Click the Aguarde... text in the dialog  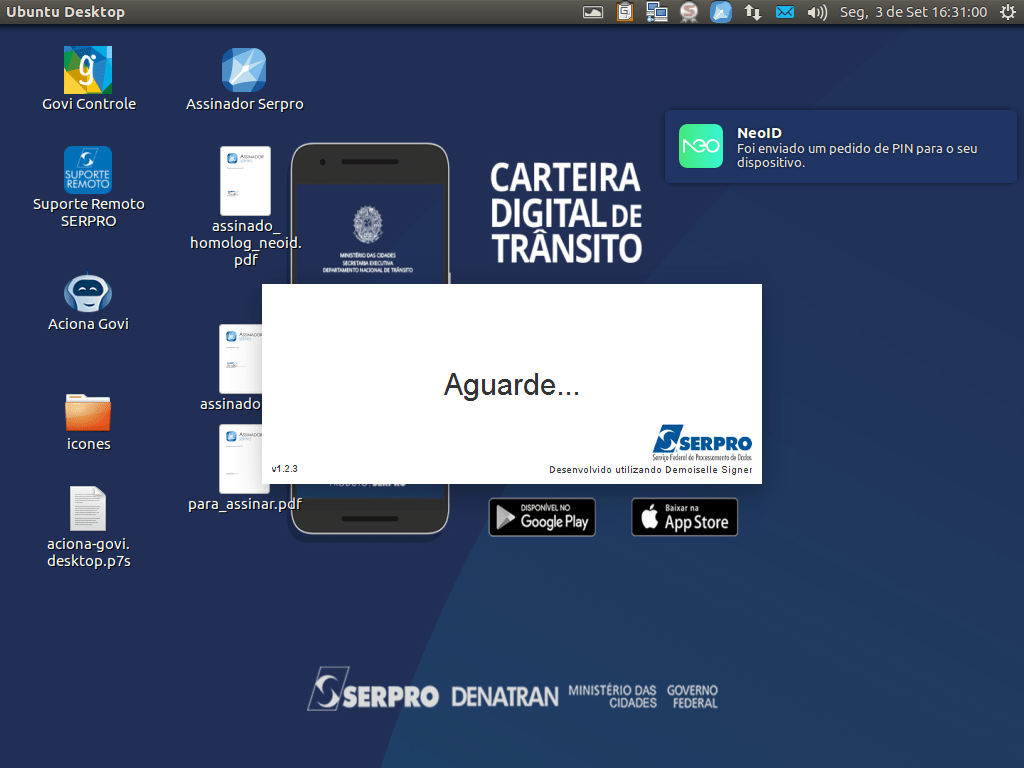tap(511, 384)
